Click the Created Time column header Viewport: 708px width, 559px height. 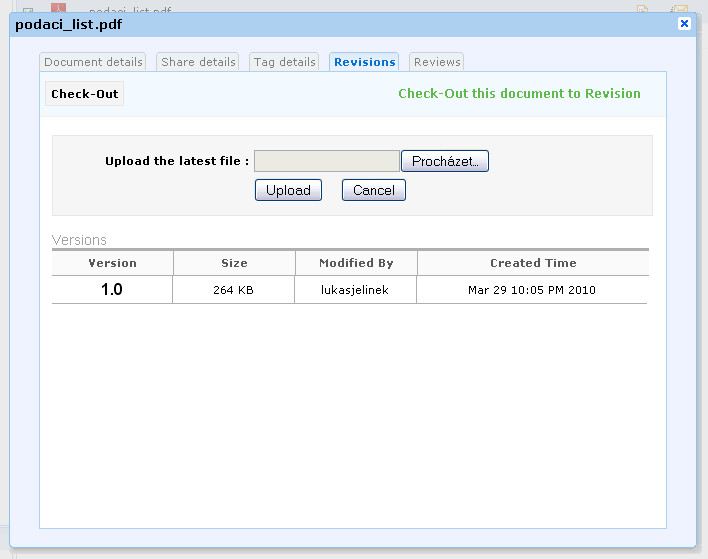pyautogui.click(x=533, y=263)
